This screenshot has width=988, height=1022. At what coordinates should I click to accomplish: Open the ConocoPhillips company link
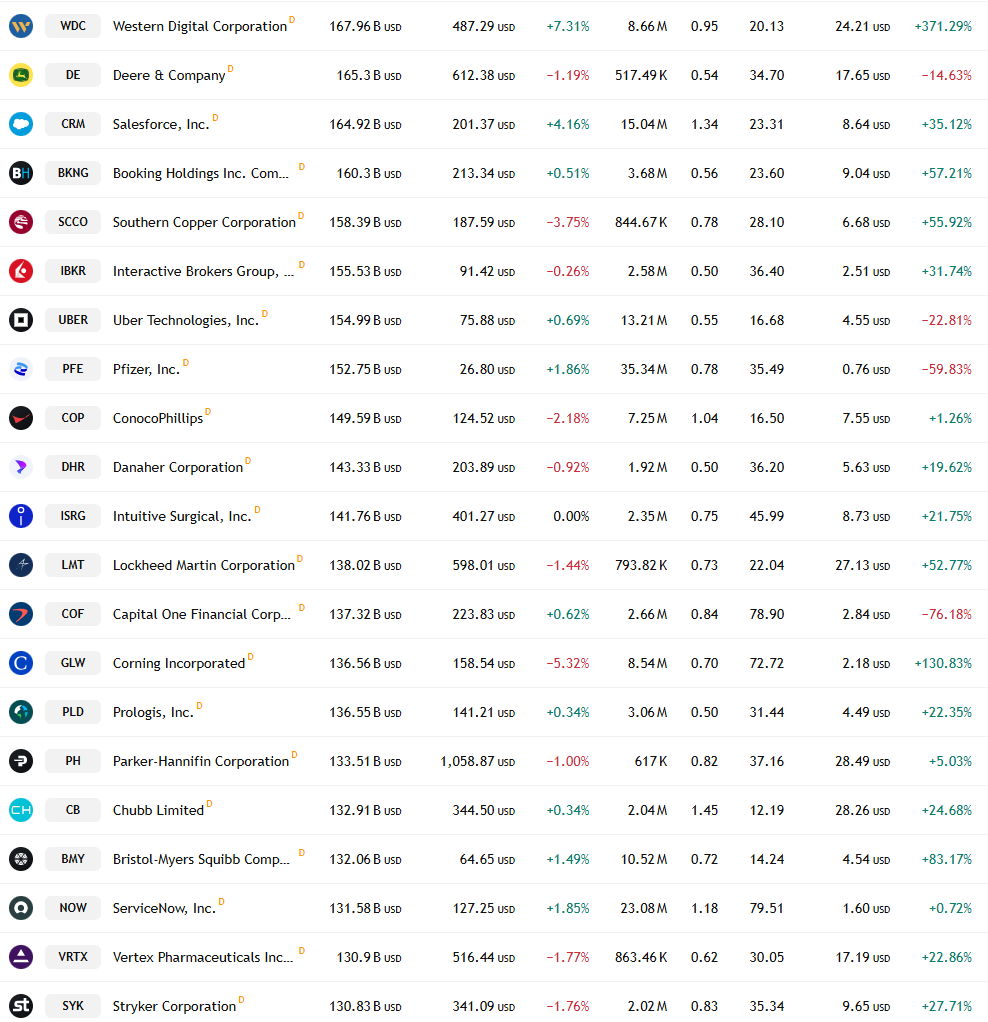point(158,418)
